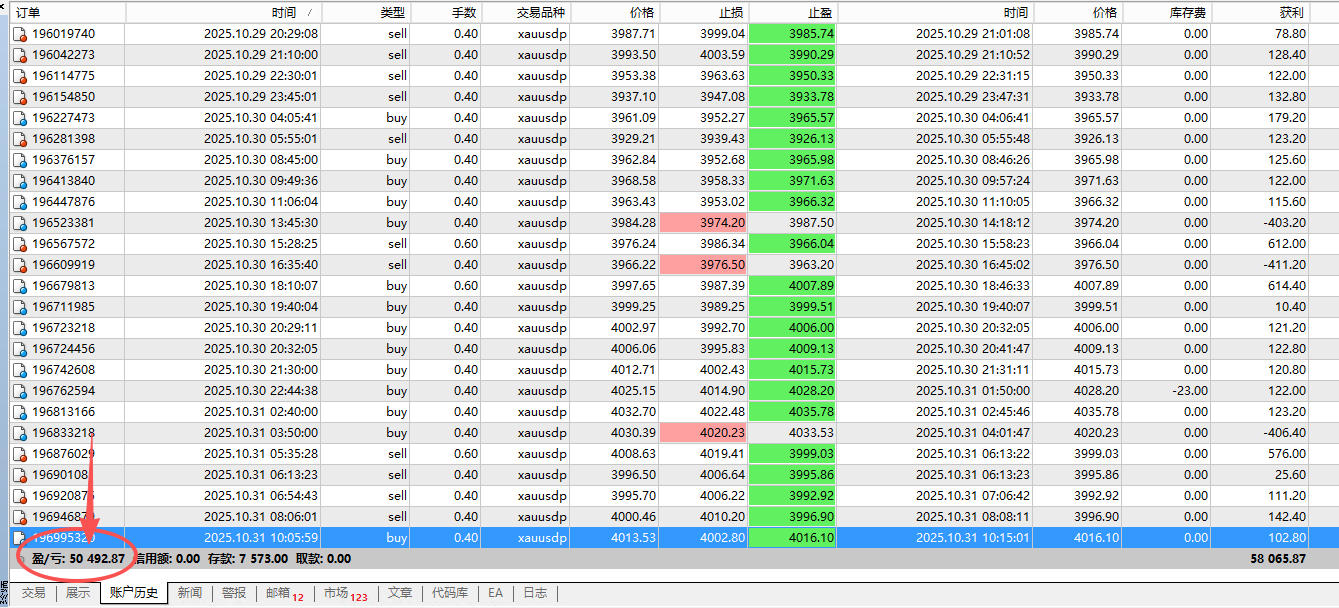1339x608 pixels.
Task: Sort by the 止盈 column header
Action: (793, 13)
